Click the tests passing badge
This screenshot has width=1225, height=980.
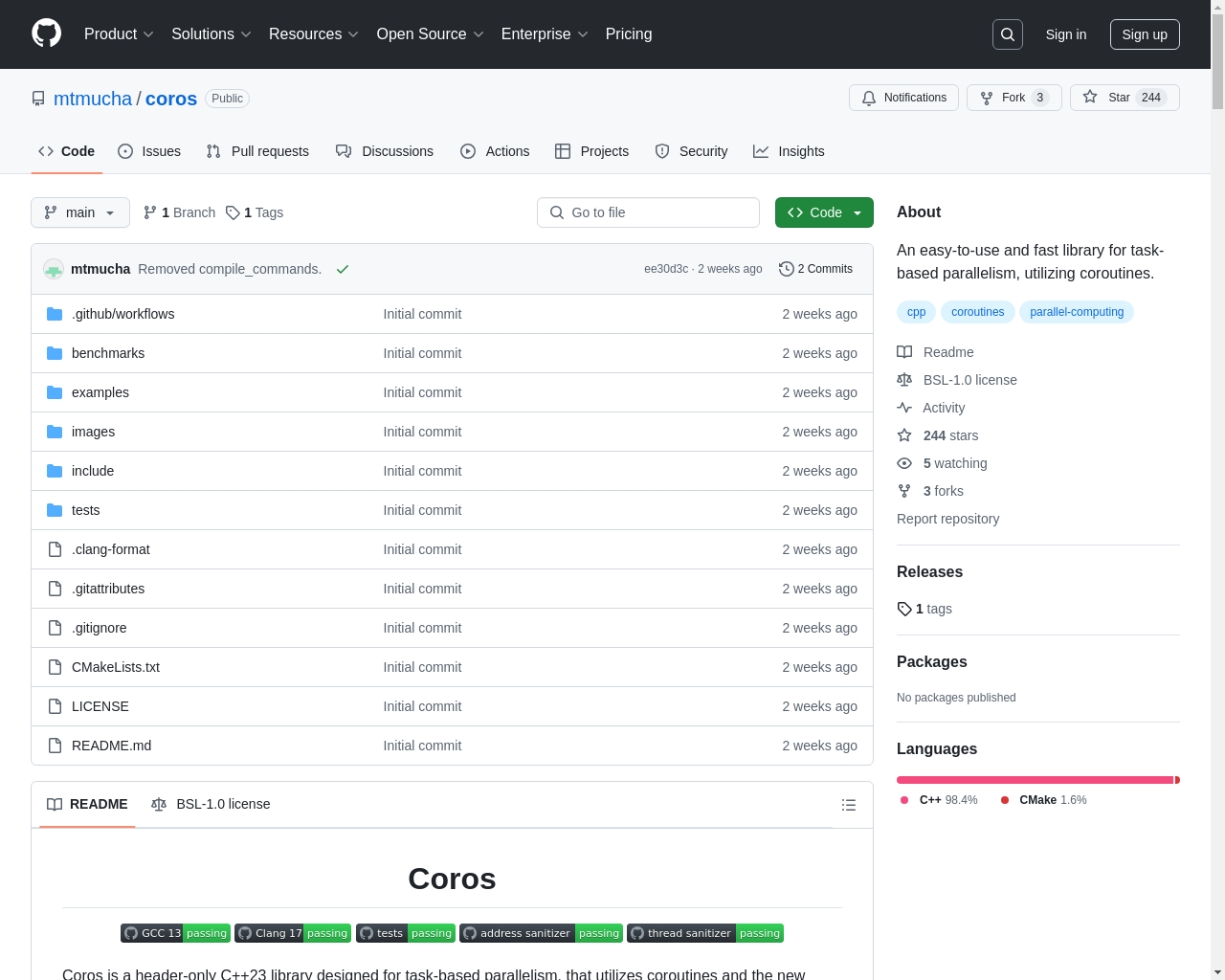(x=406, y=933)
